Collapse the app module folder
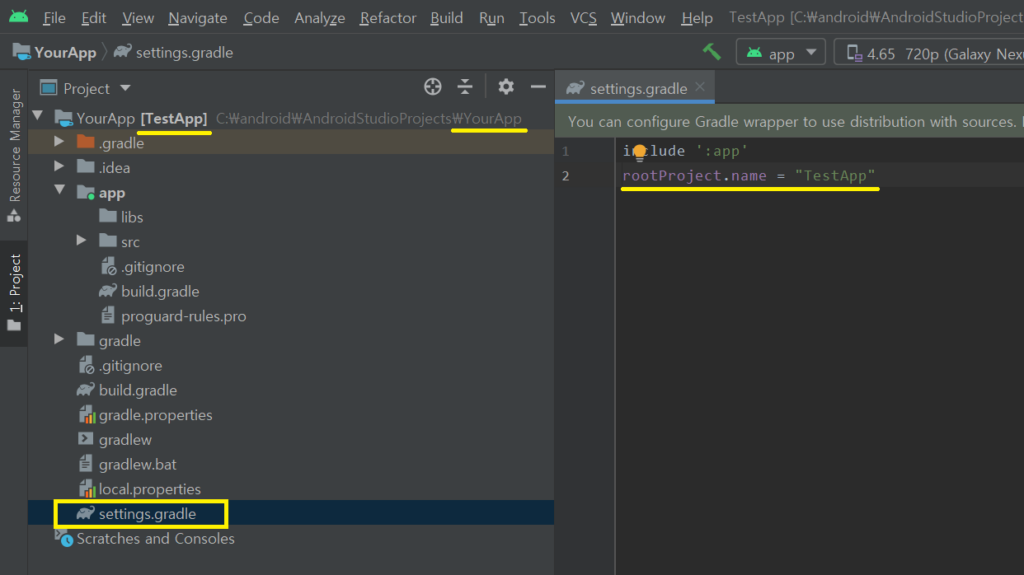The image size is (1024, 575). tap(60, 192)
